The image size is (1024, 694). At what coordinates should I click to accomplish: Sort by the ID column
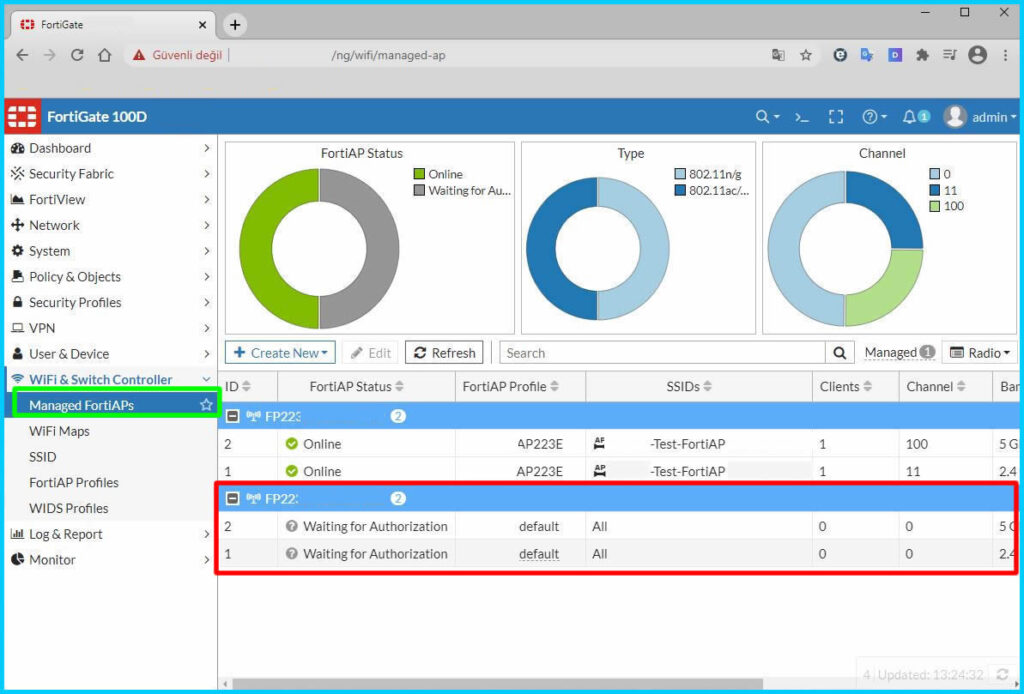pyautogui.click(x=238, y=386)
